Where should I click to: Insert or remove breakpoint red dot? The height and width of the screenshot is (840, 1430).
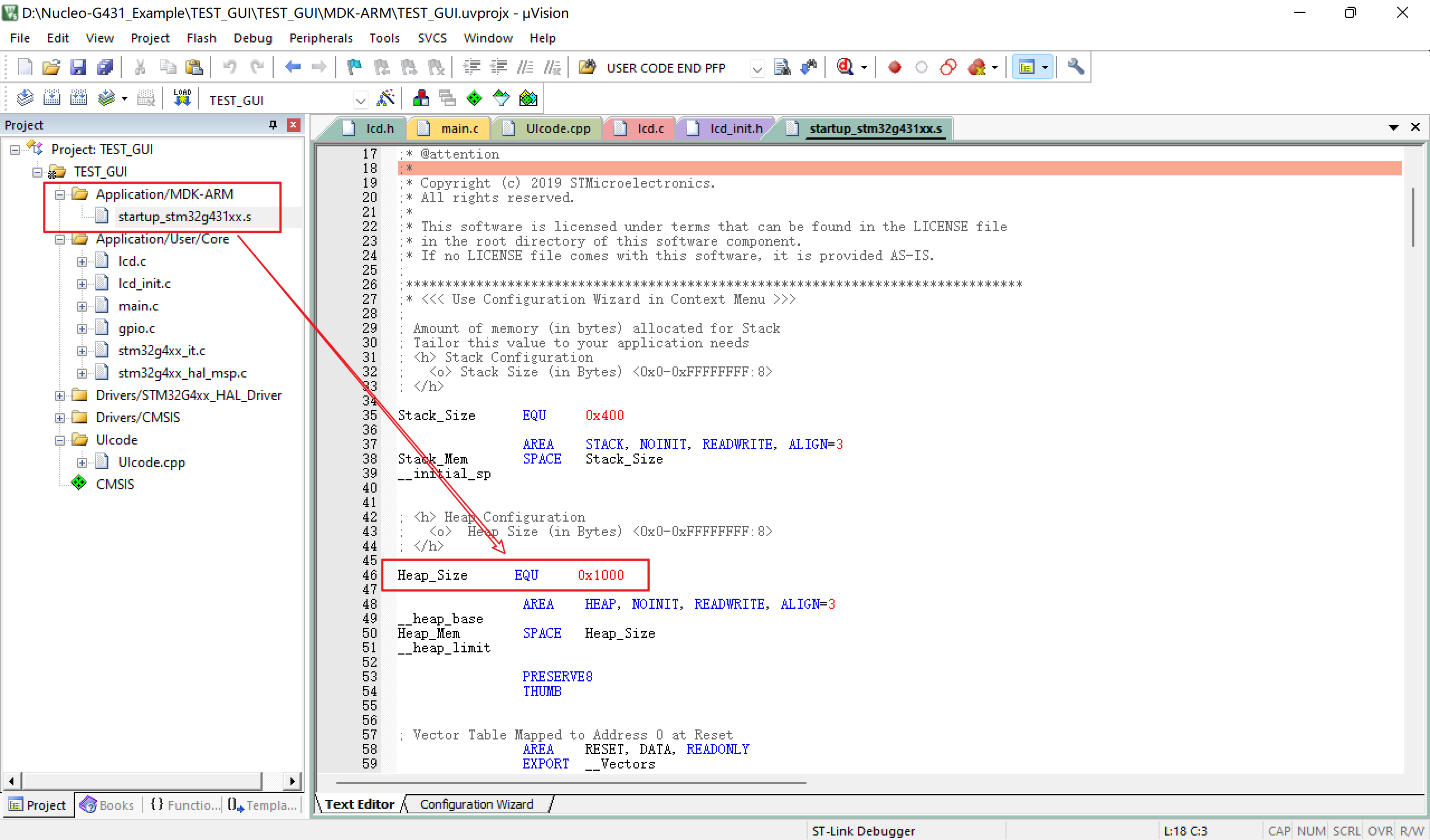point(895,68)
